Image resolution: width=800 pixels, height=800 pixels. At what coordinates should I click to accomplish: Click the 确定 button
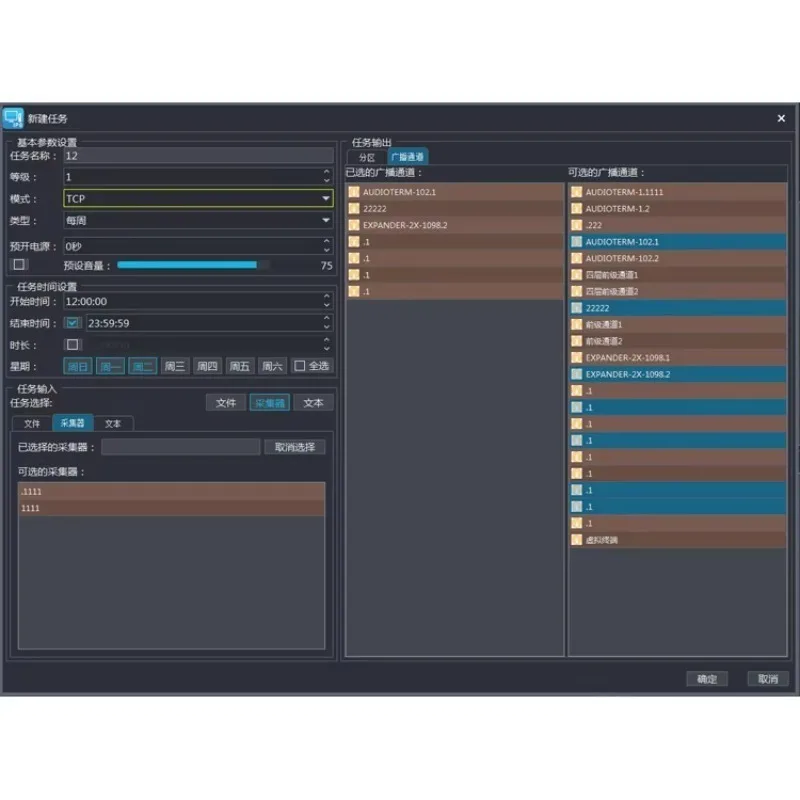point(707,677)
